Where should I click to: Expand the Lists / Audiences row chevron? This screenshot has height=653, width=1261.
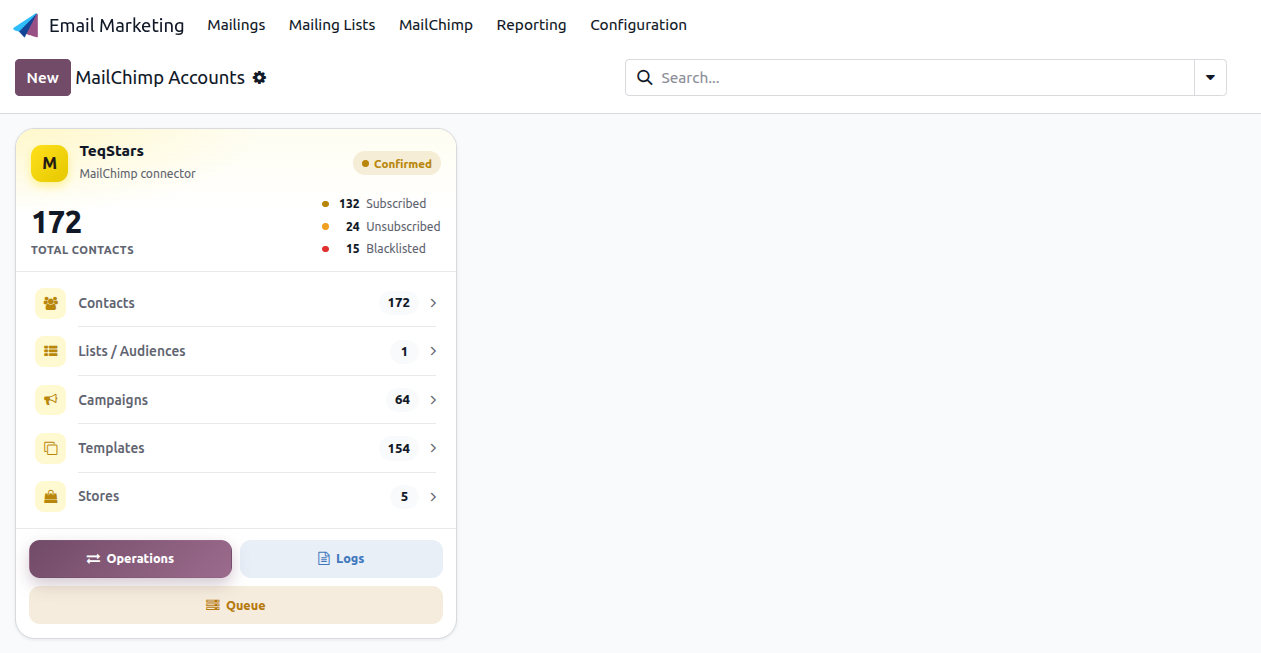tap(433, 351)
